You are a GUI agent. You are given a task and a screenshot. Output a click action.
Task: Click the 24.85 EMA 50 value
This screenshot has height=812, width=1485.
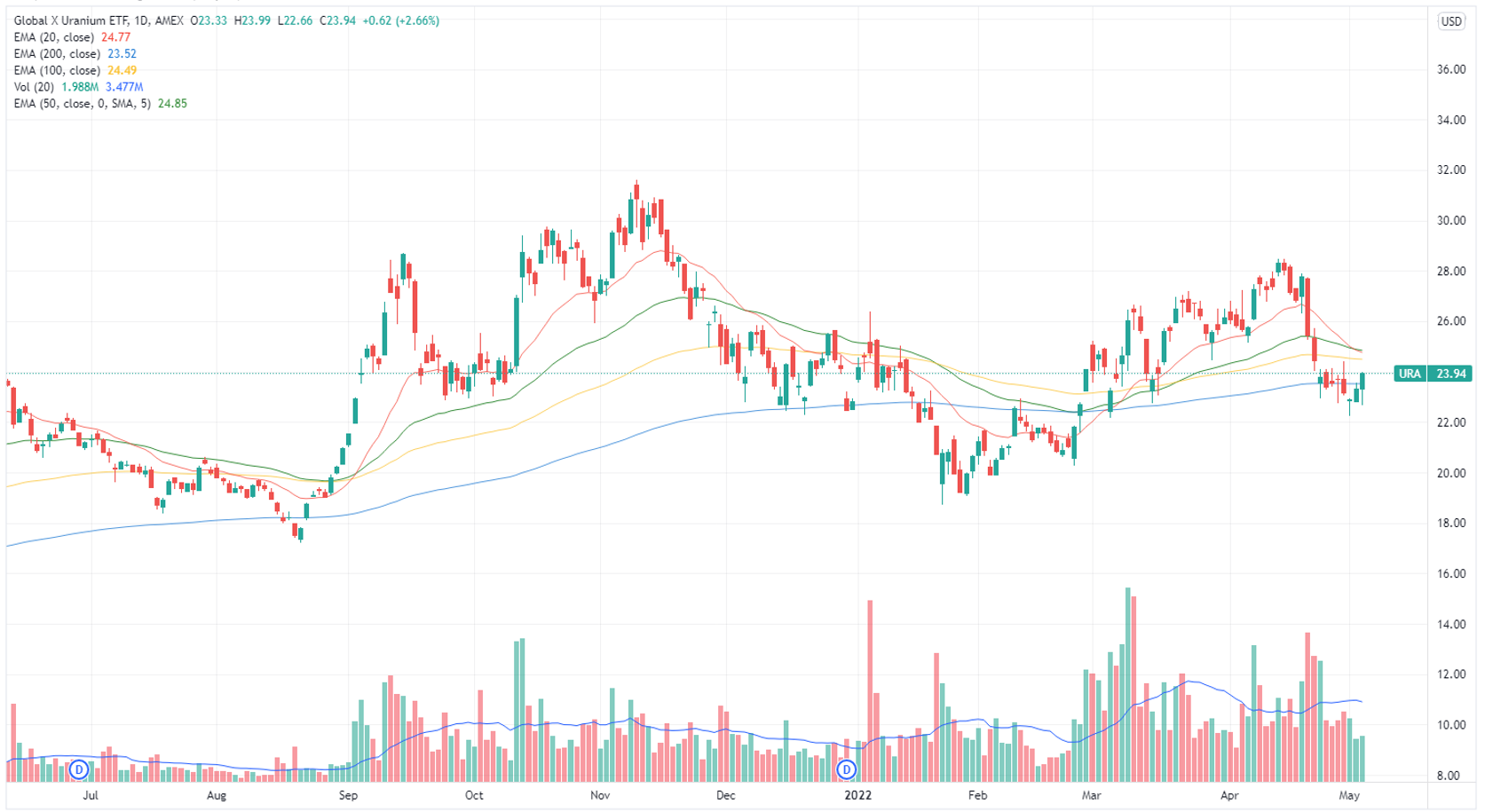(172, 104)
